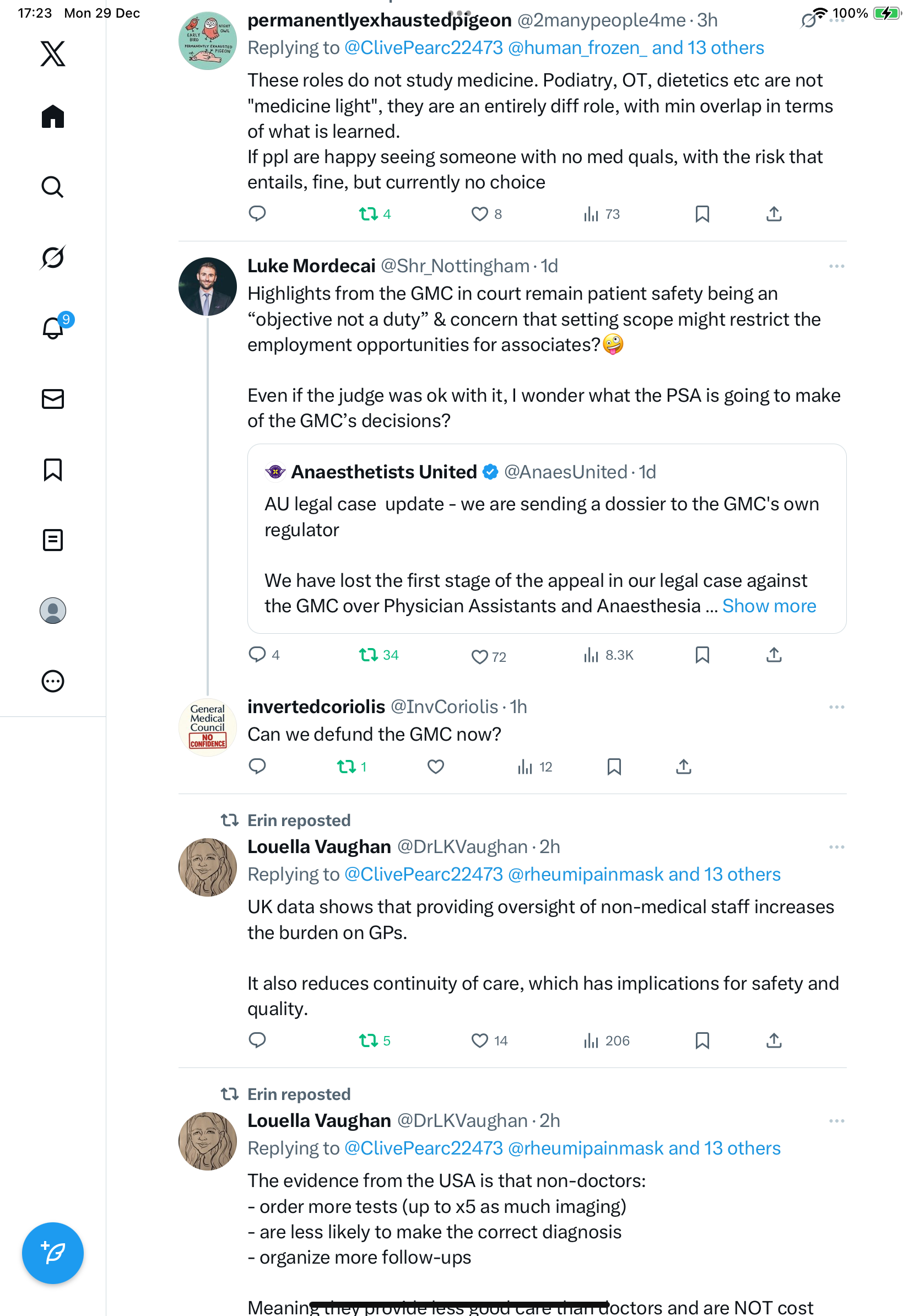The width and height of the screenshot is (919, 1316).
Task: Open Search in the sidebar
Action: [53, 187]
